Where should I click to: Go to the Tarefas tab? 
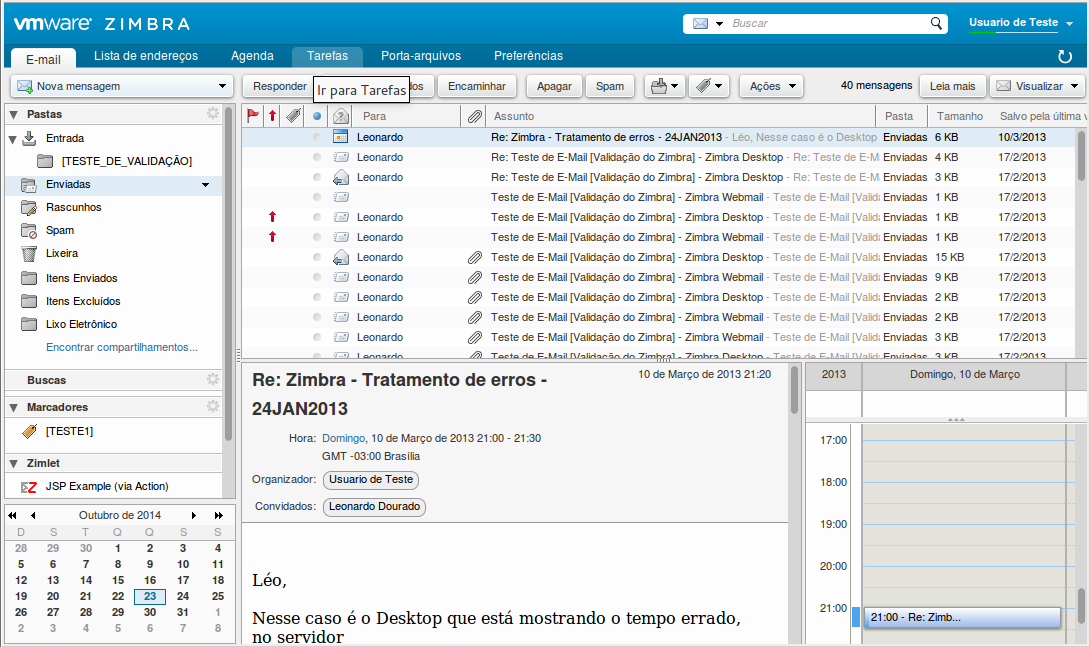point(327,56)
